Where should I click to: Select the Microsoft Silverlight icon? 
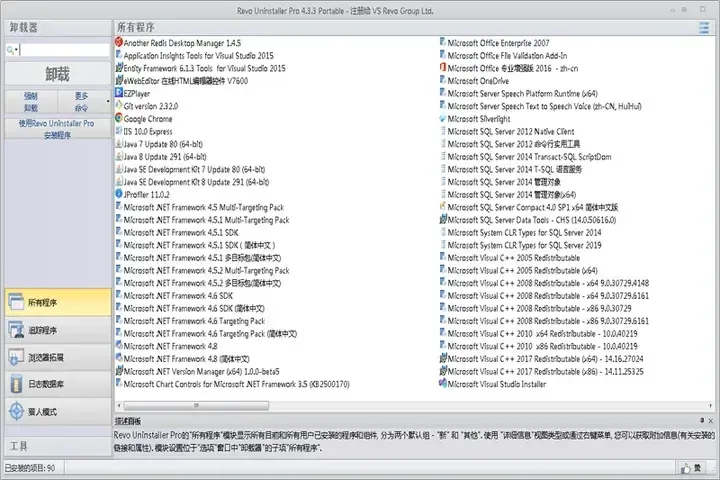(x=443, y=118)
